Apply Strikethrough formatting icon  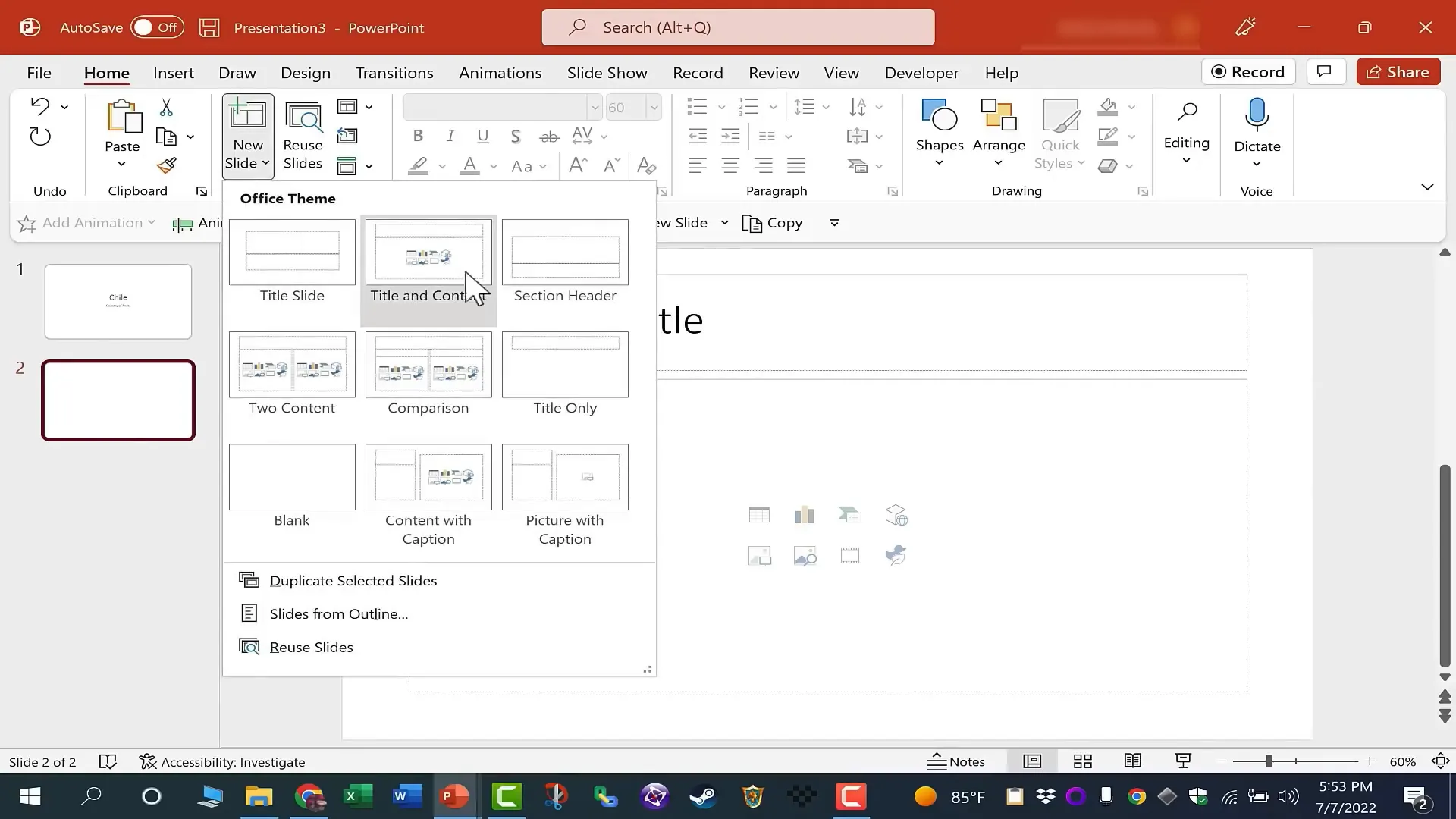click(x=549, y=136)
